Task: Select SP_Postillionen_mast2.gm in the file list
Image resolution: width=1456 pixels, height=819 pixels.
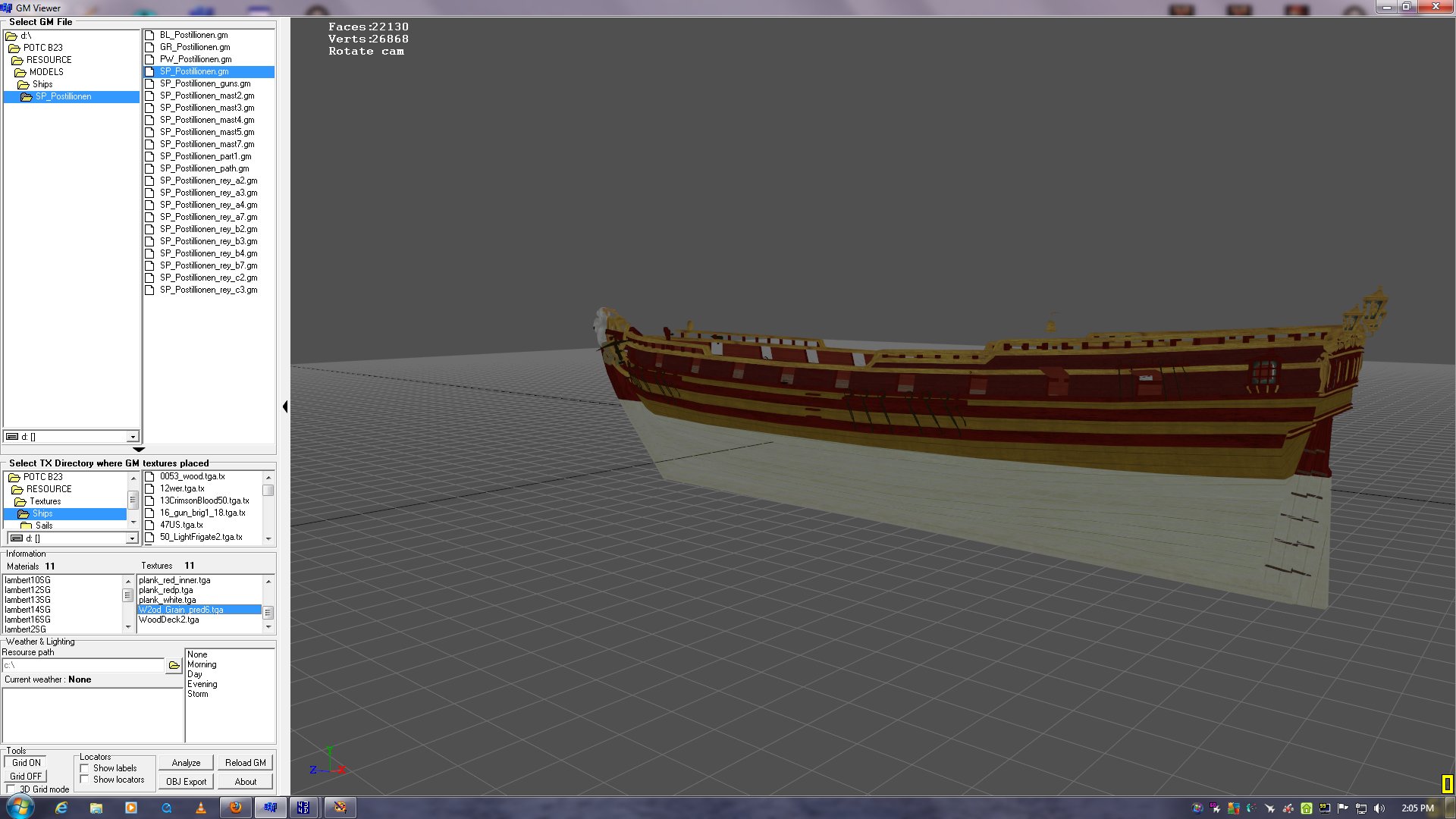Action: 207,96
